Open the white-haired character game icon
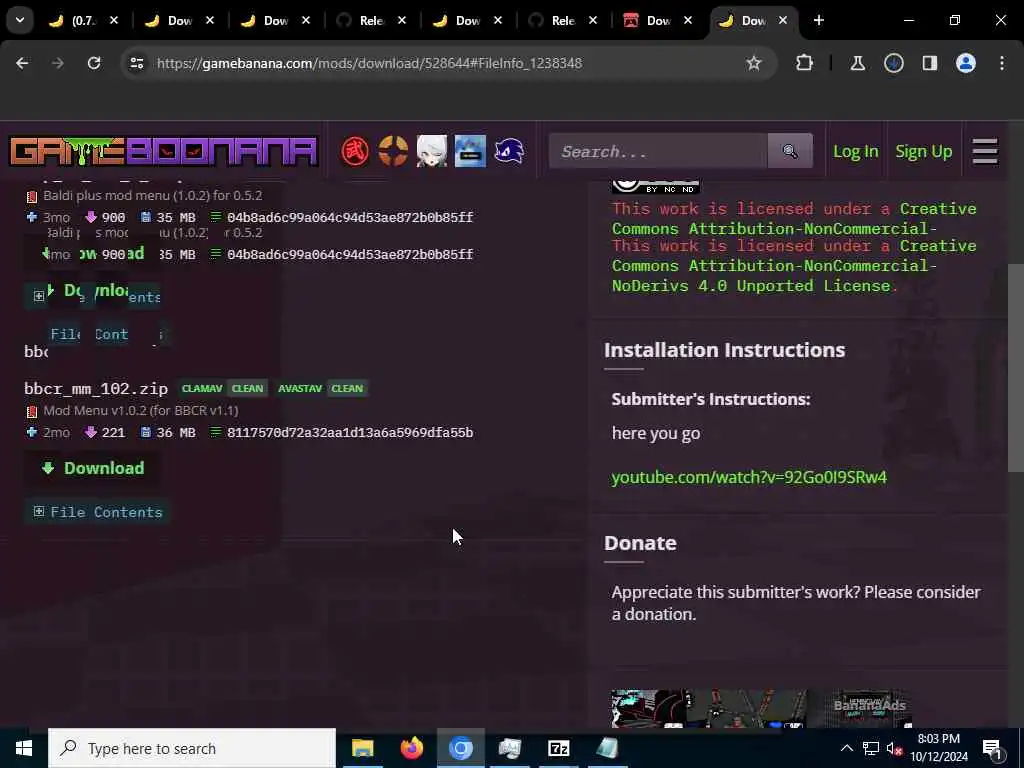Viewport: 1024px width, 768px height. click(432, 152)
